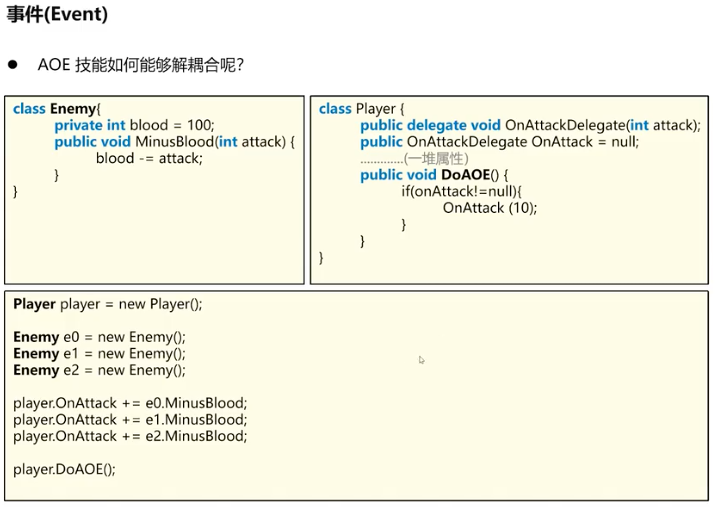Click the question text about AOE 技能

coord(140,65)
